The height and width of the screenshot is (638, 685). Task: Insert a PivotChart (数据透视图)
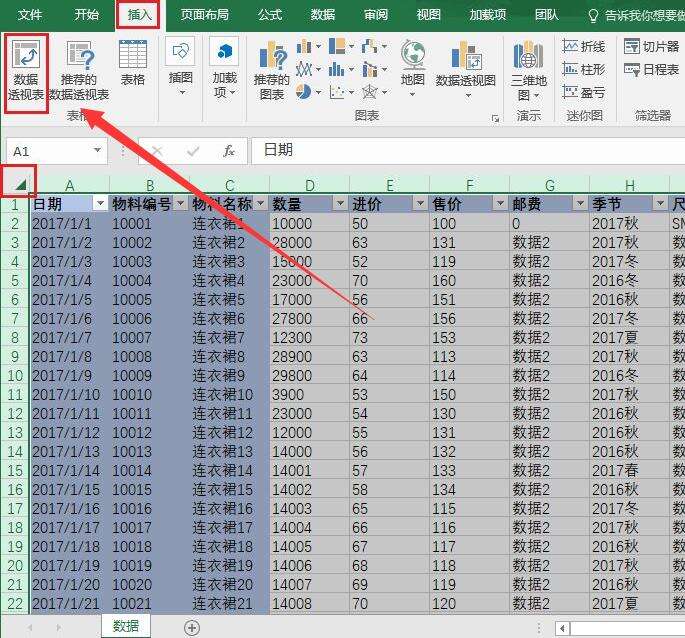[466, 68]
